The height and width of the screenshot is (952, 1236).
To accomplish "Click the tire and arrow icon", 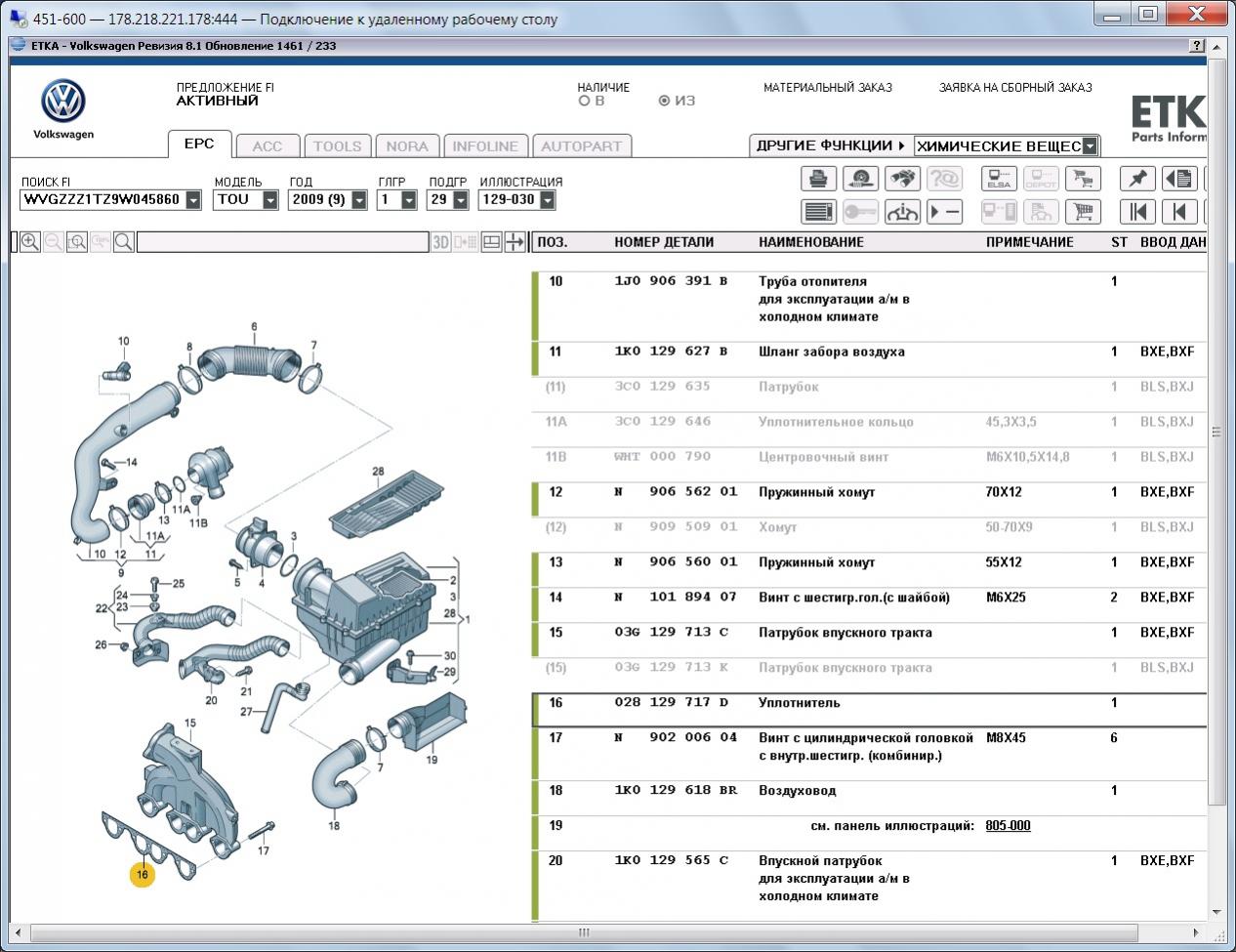I will click(x=860, y=179).
